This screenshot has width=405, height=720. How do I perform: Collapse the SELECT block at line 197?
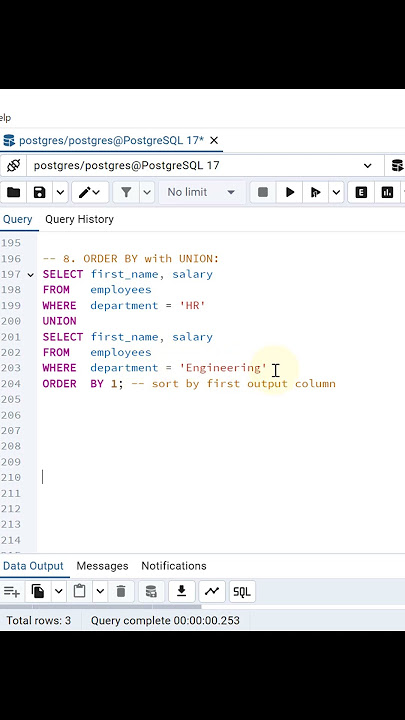pyautogui.click(x=30, y=275)
